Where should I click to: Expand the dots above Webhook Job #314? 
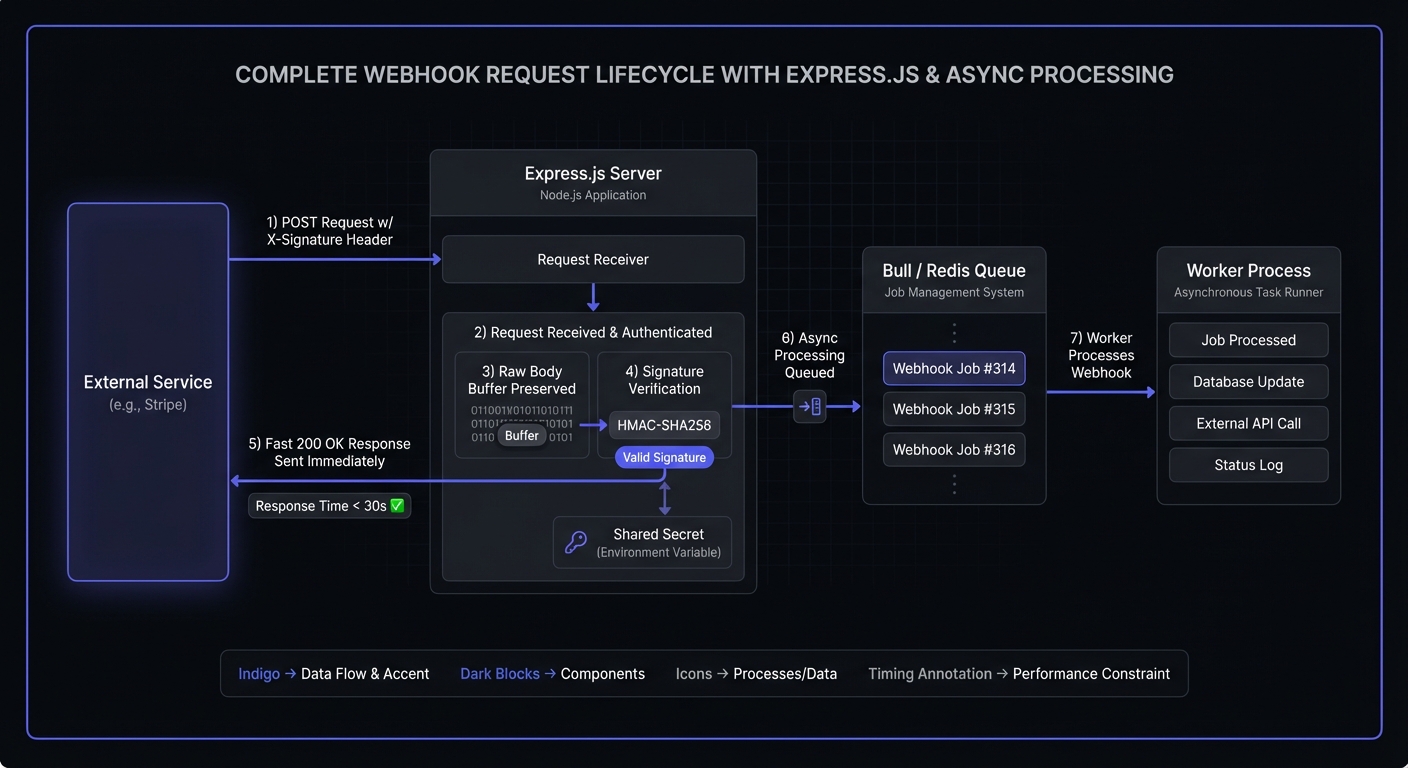pos(954,333)
